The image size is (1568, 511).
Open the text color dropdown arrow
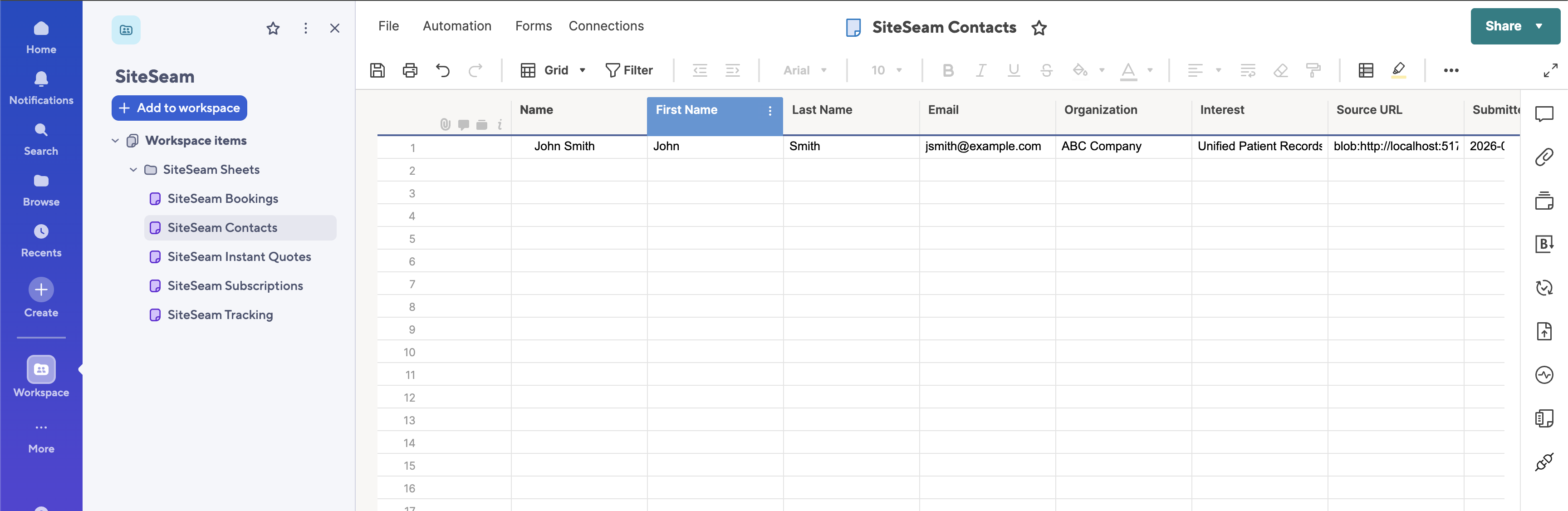pos(1150,71)
